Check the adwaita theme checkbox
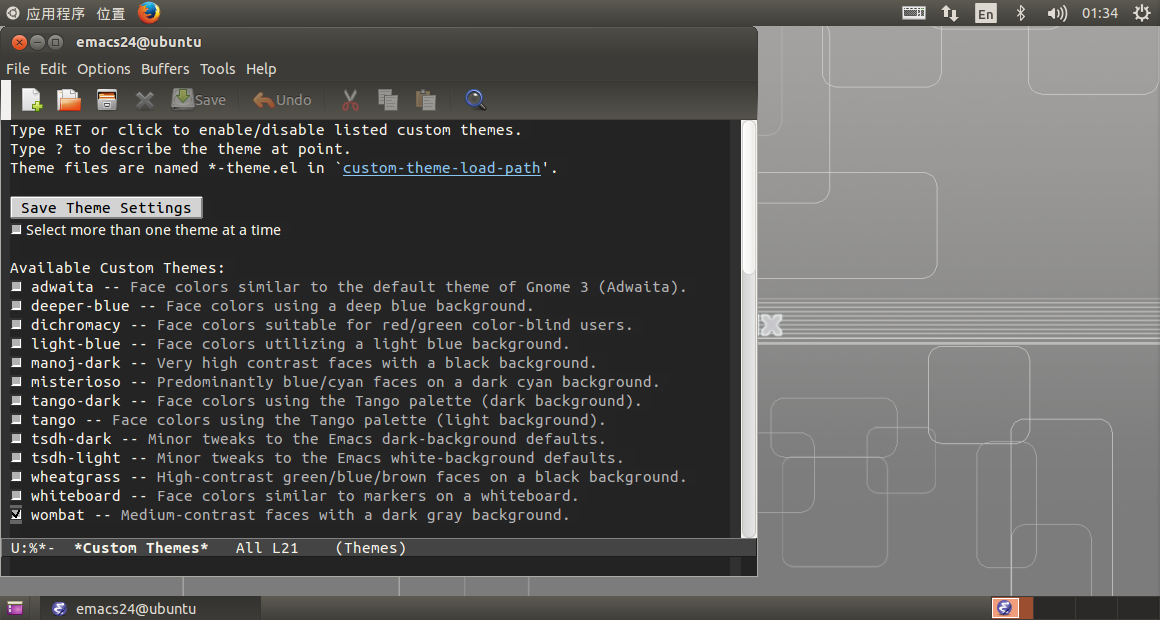Viewport: 1160px width, 620px height. [x=16, y=286]
